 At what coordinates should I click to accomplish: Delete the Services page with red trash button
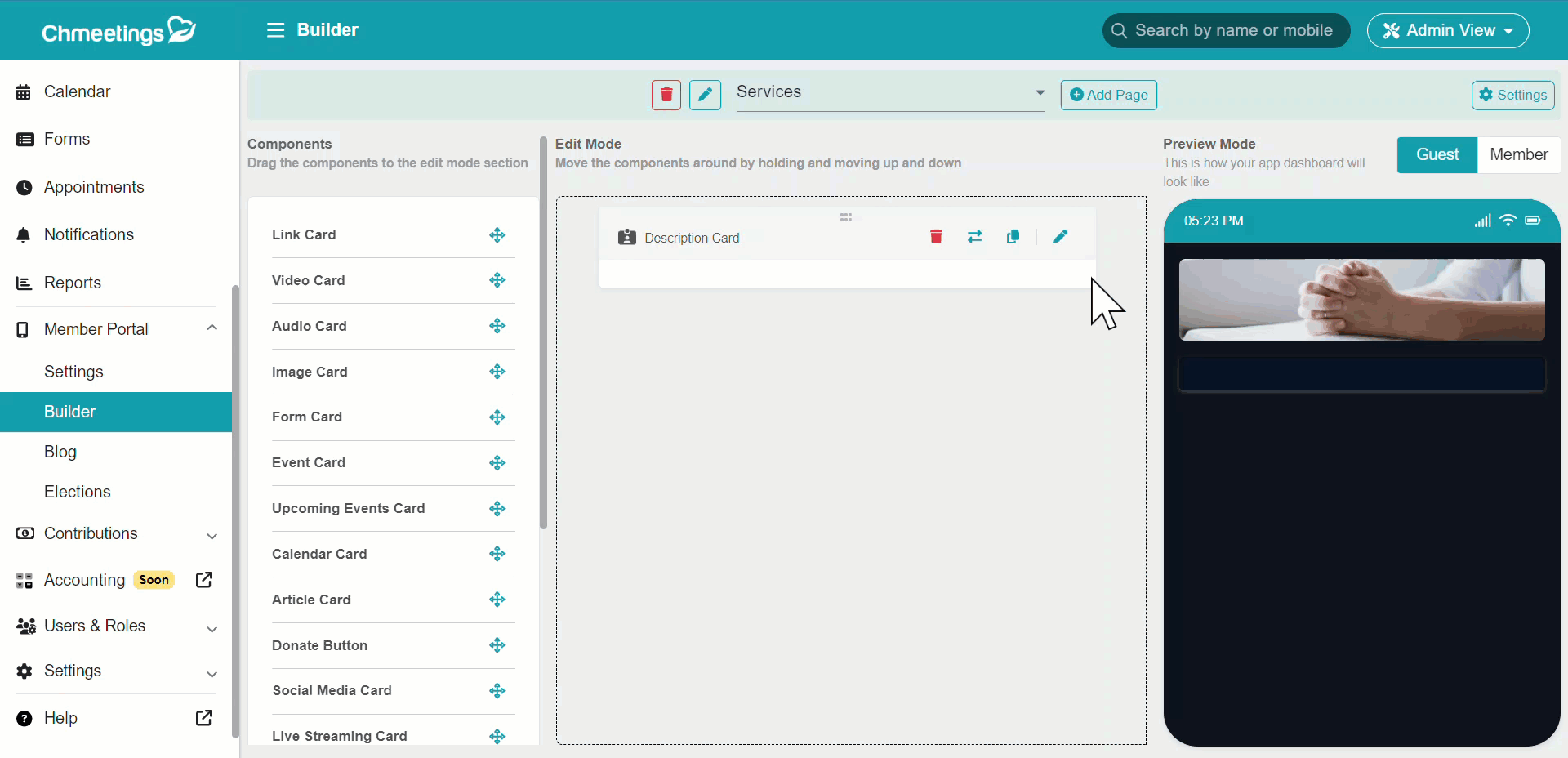(666, 95)
